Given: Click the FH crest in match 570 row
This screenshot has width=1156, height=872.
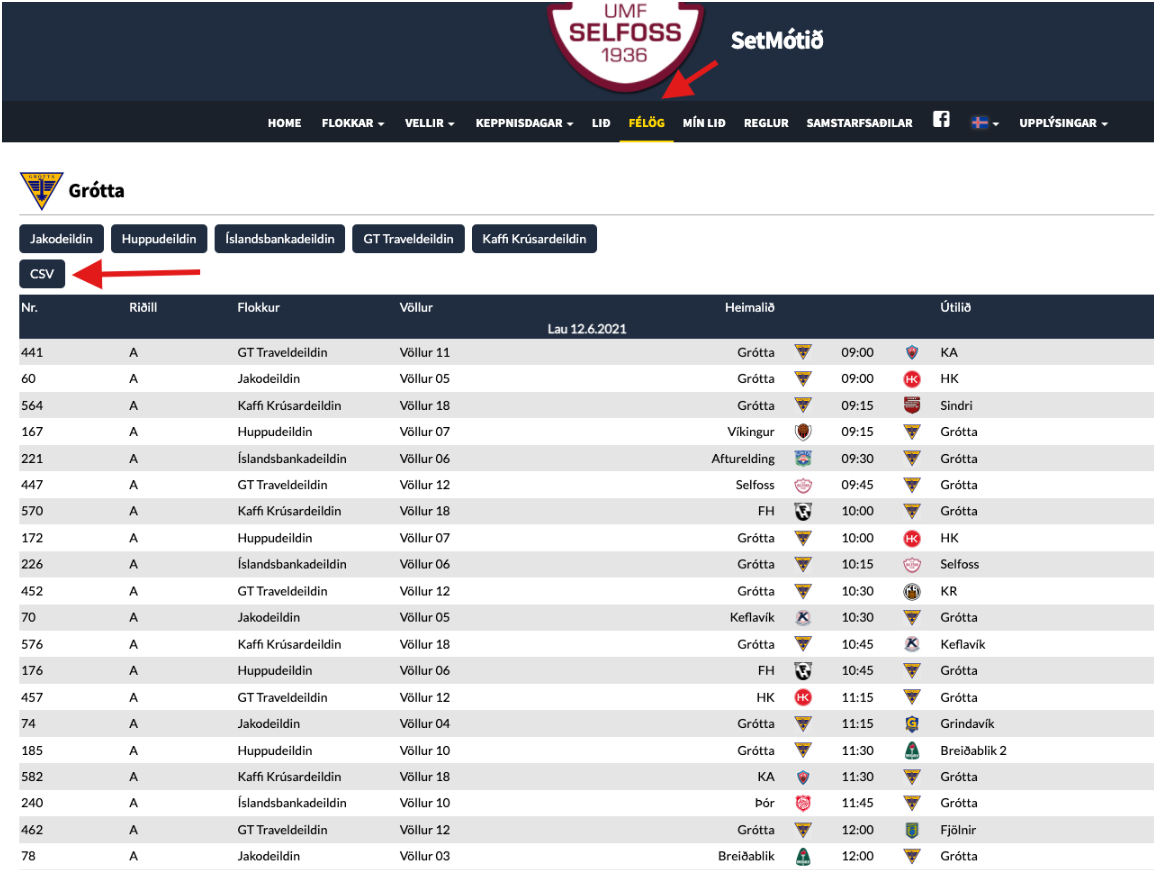Looking at the screenshot, I should [803, 511].
